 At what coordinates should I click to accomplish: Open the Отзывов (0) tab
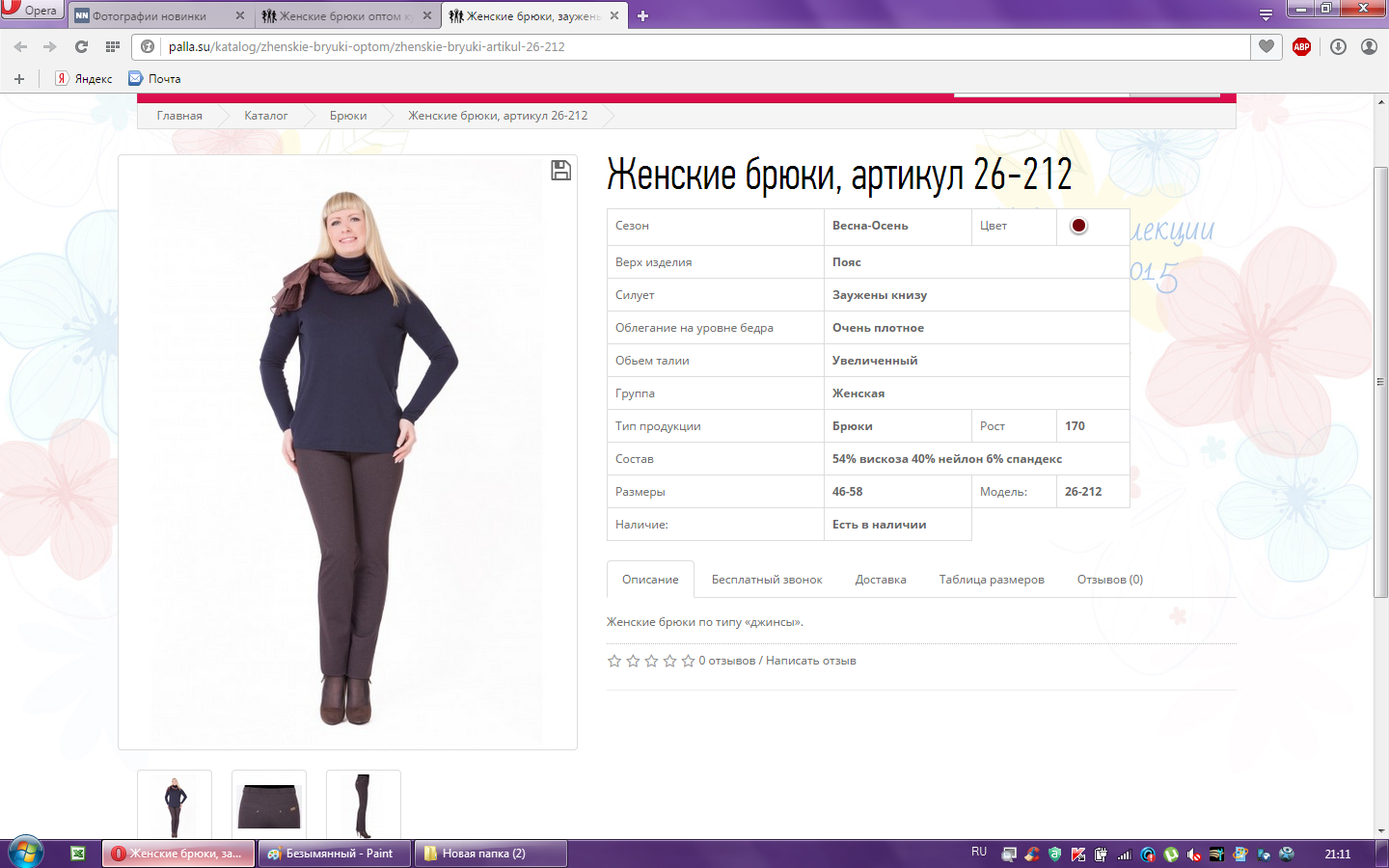(1110, 580)
